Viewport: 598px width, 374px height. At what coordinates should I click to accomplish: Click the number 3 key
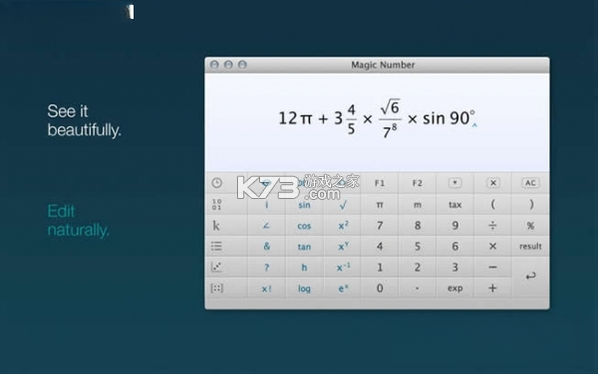pyautogui.click(x=455, y=268)
